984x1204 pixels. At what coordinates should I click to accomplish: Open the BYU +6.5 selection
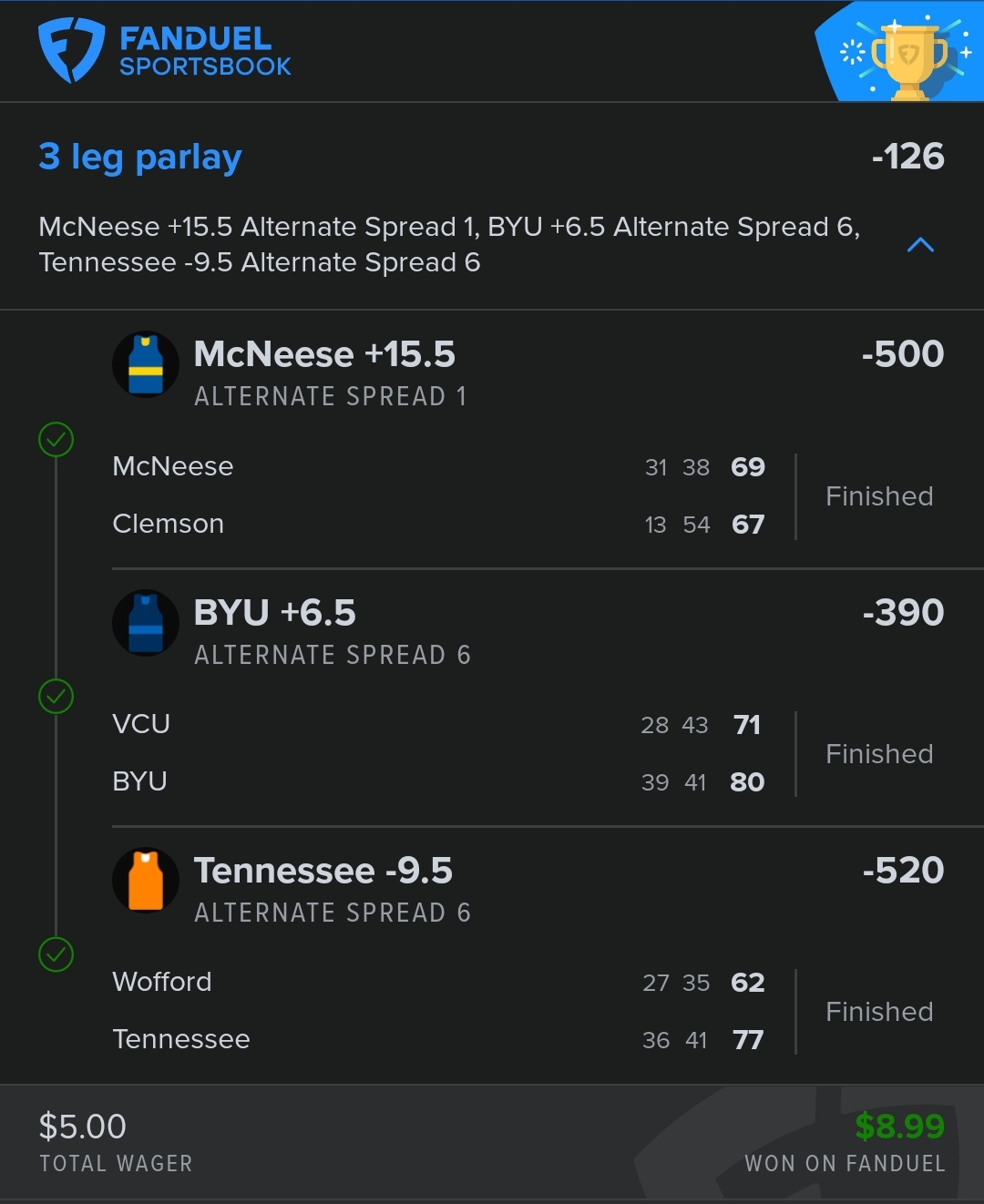(275, 613)
